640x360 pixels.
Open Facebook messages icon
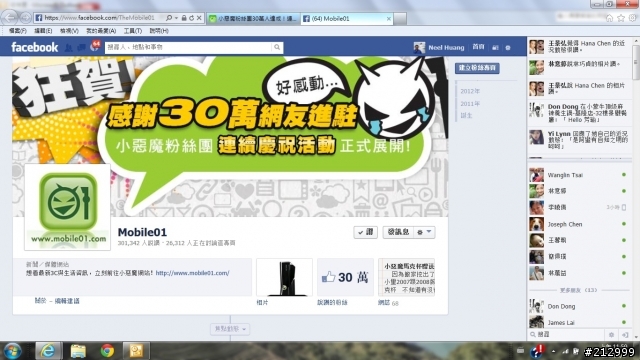[82, 48]
